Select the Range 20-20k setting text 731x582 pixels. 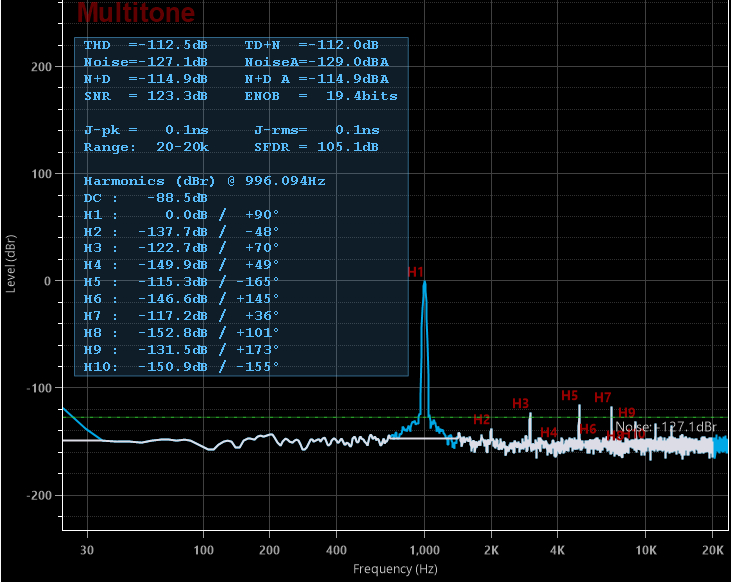(x=146, y=147)
